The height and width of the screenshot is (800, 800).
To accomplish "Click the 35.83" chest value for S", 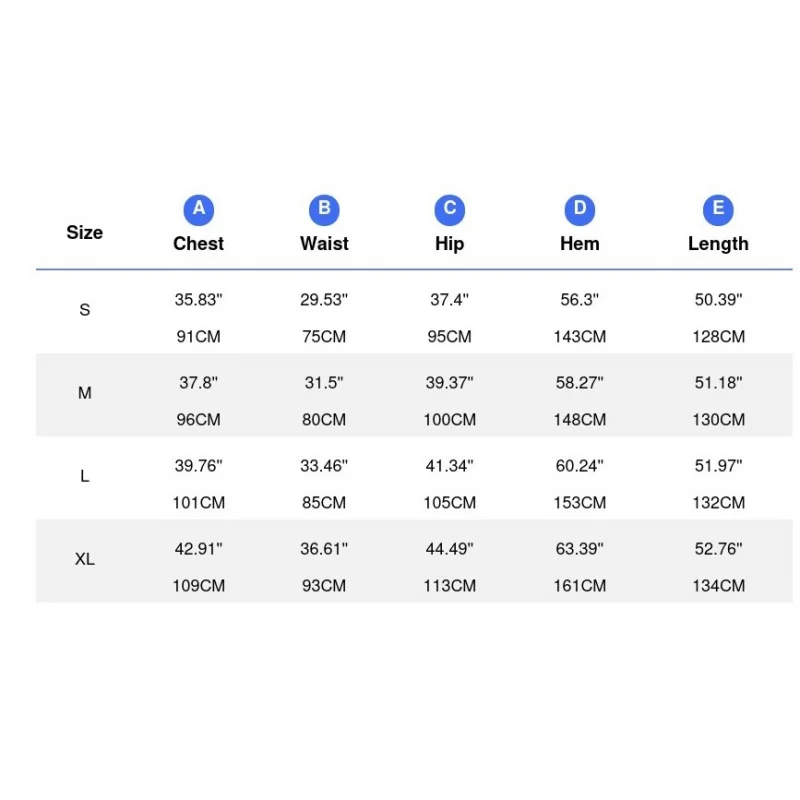I will point(198,299).
